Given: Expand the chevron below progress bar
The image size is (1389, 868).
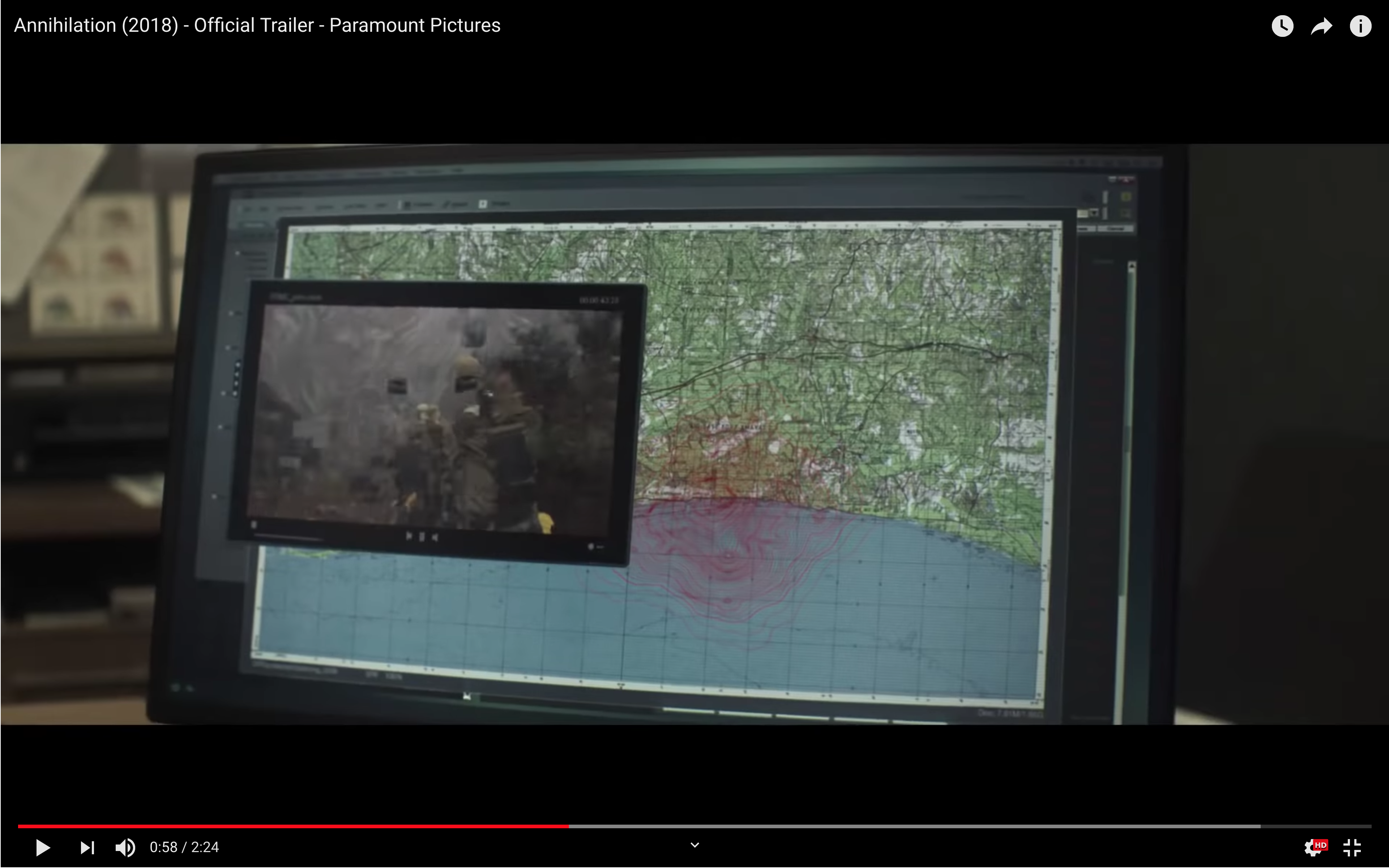Looking at the screenshot, I should 695,845.
